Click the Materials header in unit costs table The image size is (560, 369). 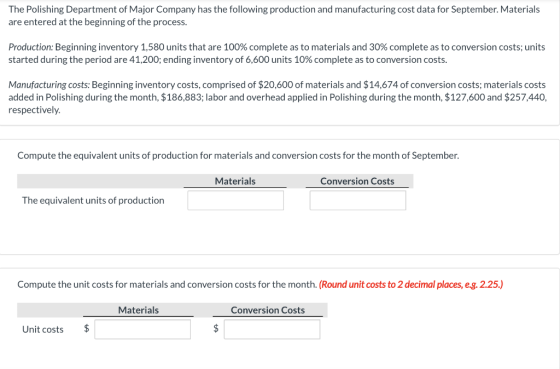coord(138,310)
